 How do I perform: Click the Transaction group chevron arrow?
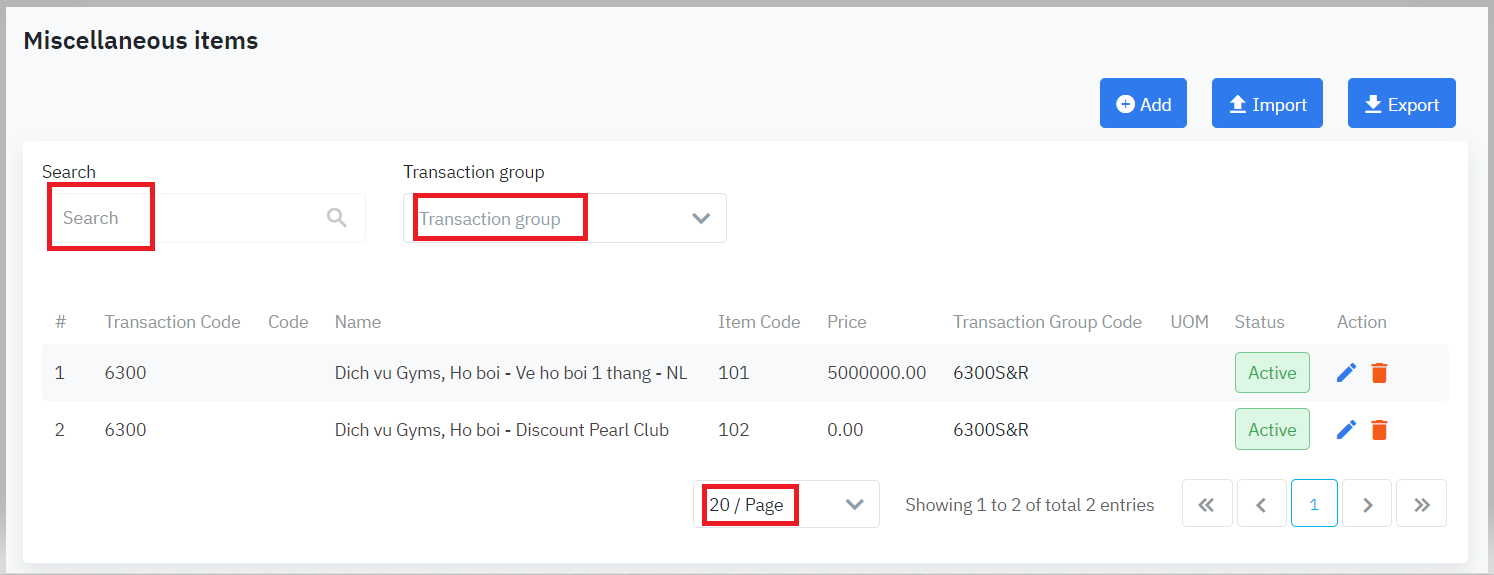[x=701, y=218]
